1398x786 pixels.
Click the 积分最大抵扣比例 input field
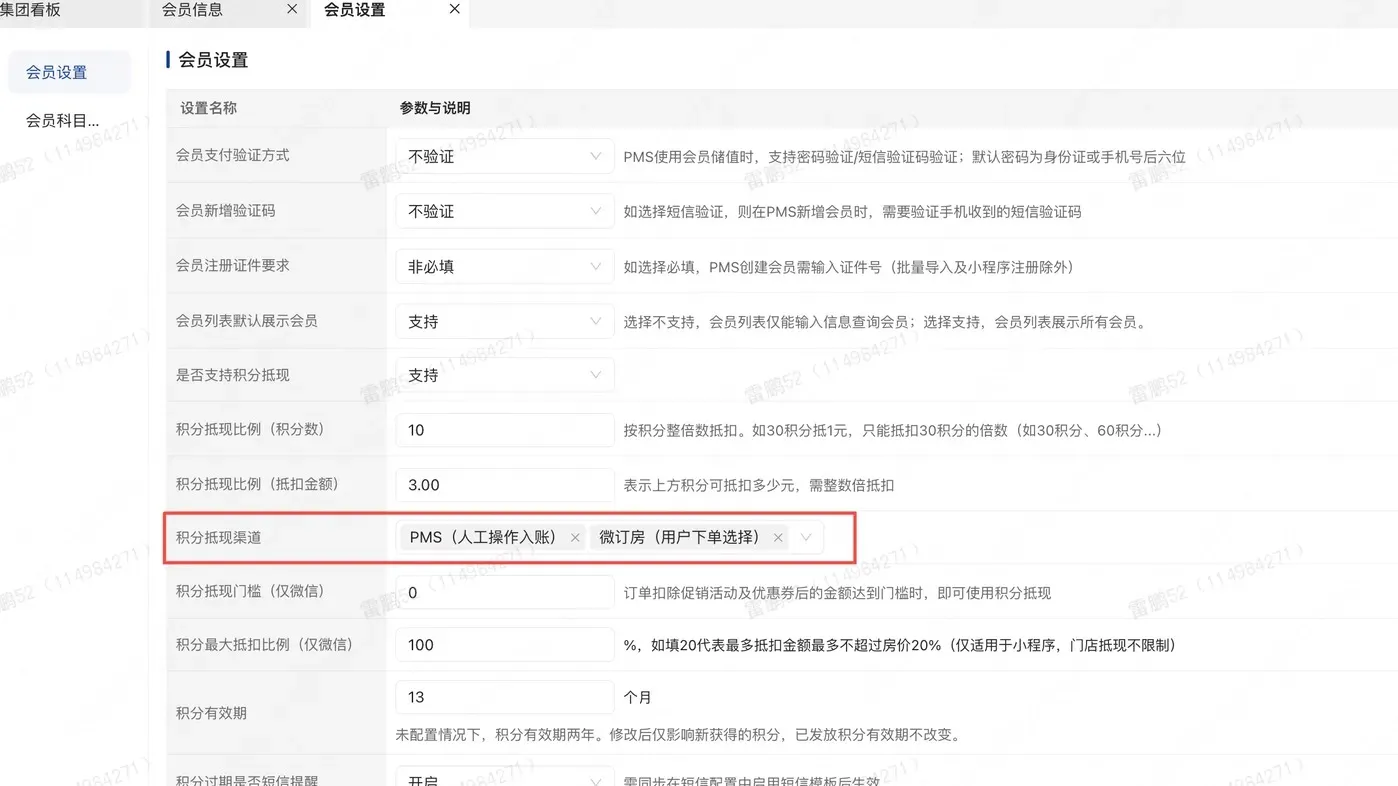[504, 645]
